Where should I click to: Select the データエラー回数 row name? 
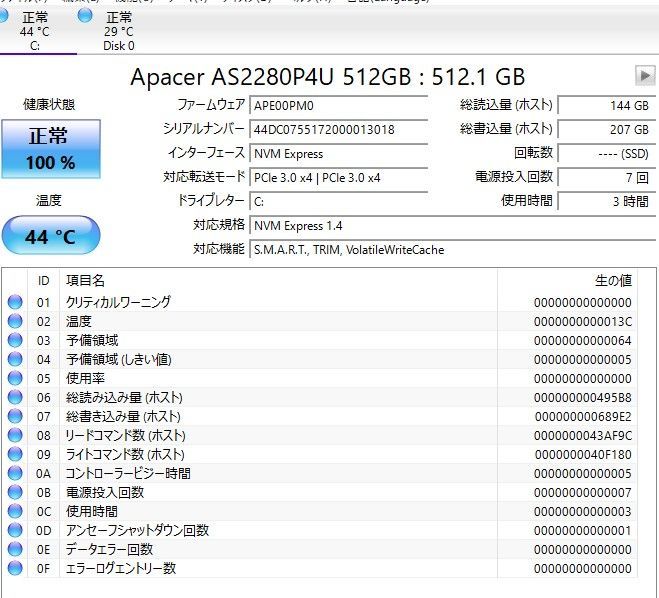(x=109, y=550)
